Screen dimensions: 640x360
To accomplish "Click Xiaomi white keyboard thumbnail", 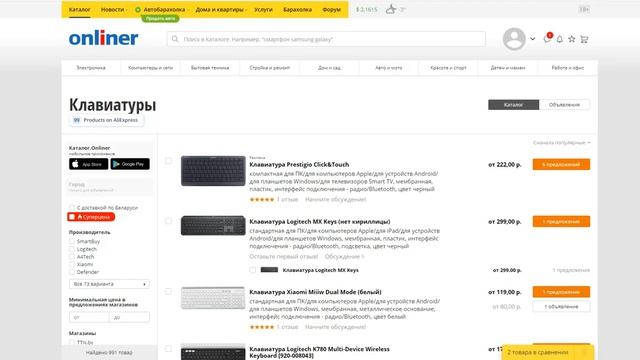I will [213, 298].
